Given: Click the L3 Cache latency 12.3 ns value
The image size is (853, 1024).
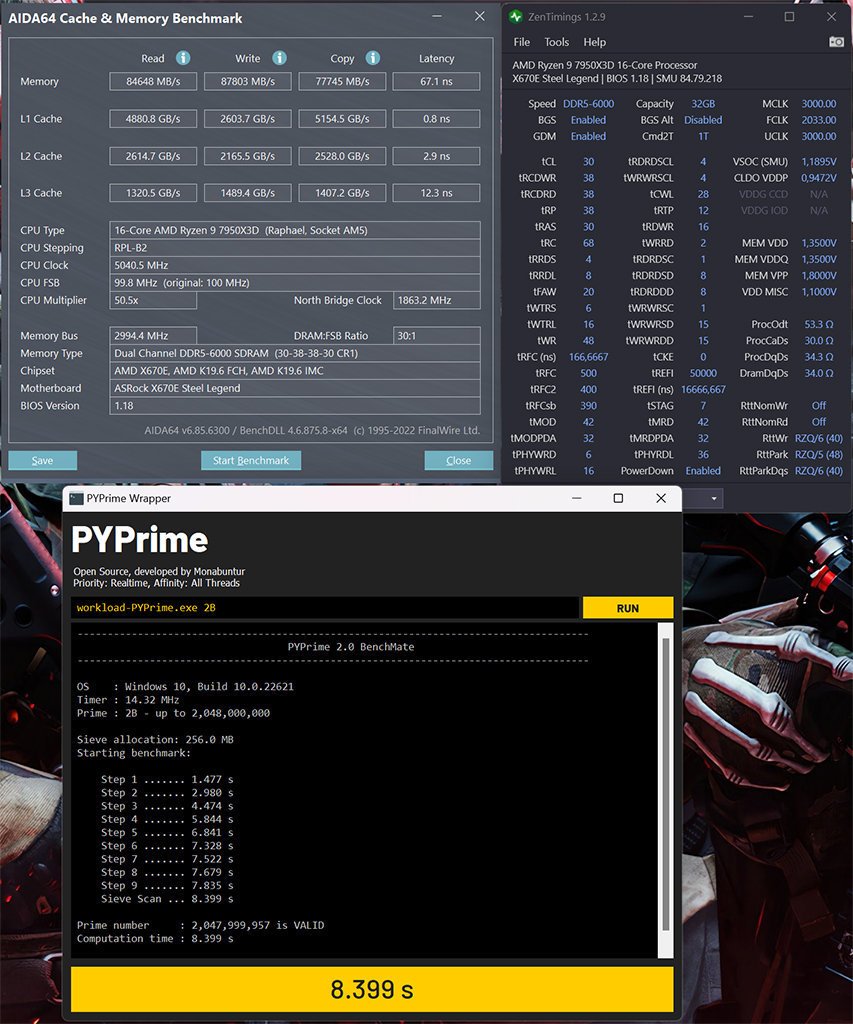Looking at the screenshot, I should (436, 193).
